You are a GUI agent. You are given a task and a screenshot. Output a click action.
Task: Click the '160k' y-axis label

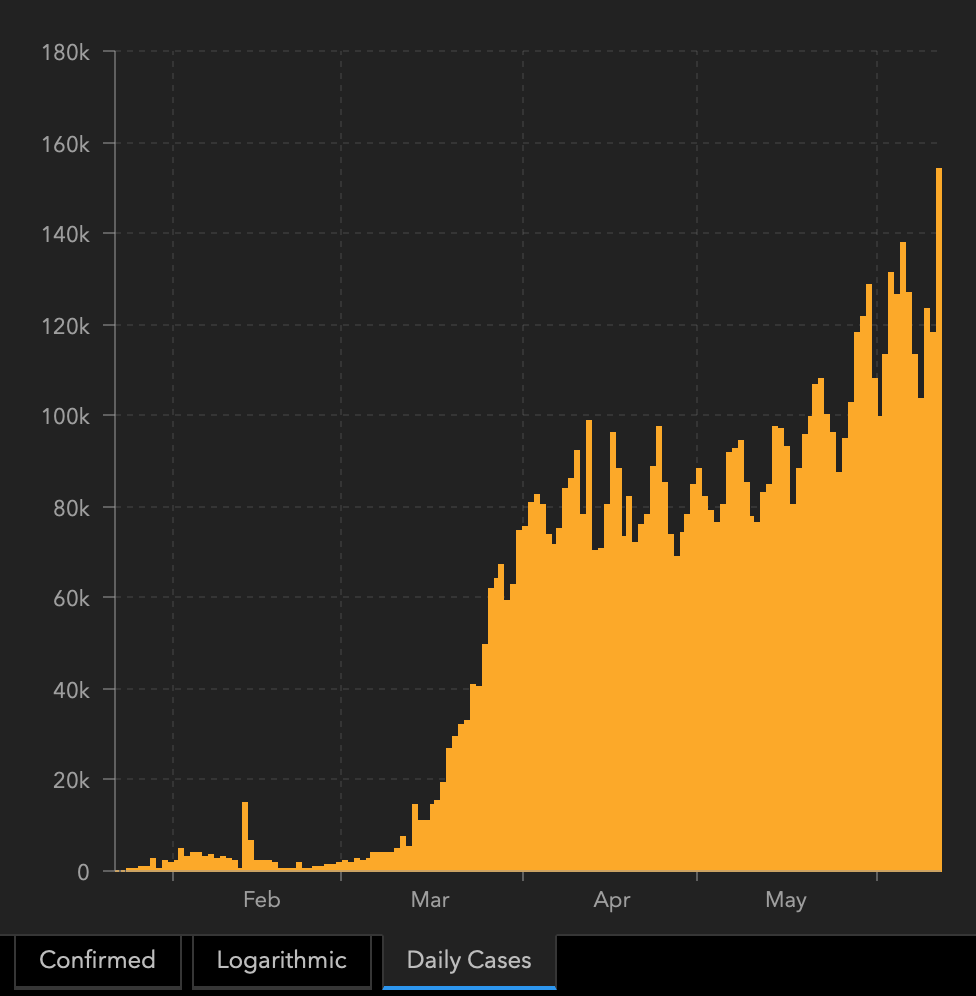point(65,145)
